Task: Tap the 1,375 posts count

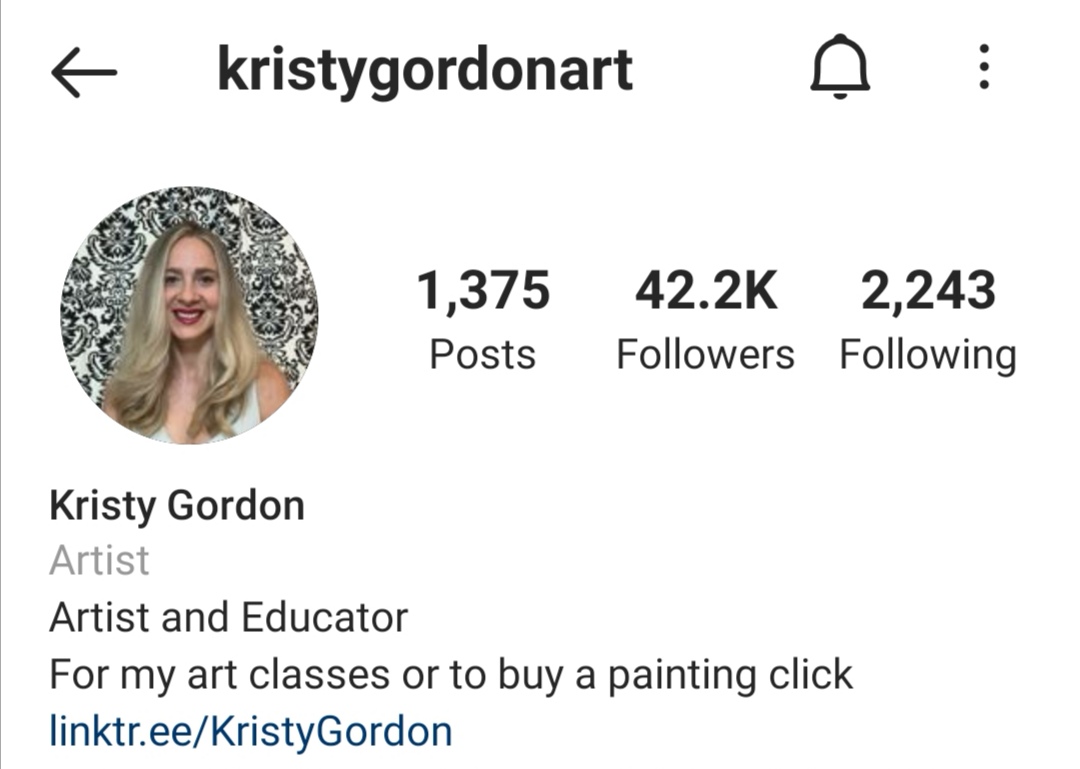Action: click(x=484, y=291)
